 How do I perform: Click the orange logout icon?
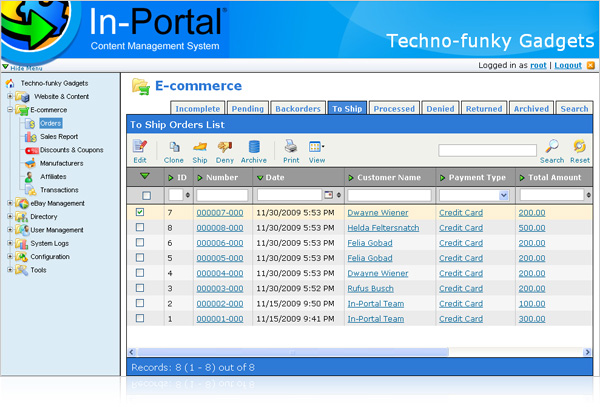[591, 65]
